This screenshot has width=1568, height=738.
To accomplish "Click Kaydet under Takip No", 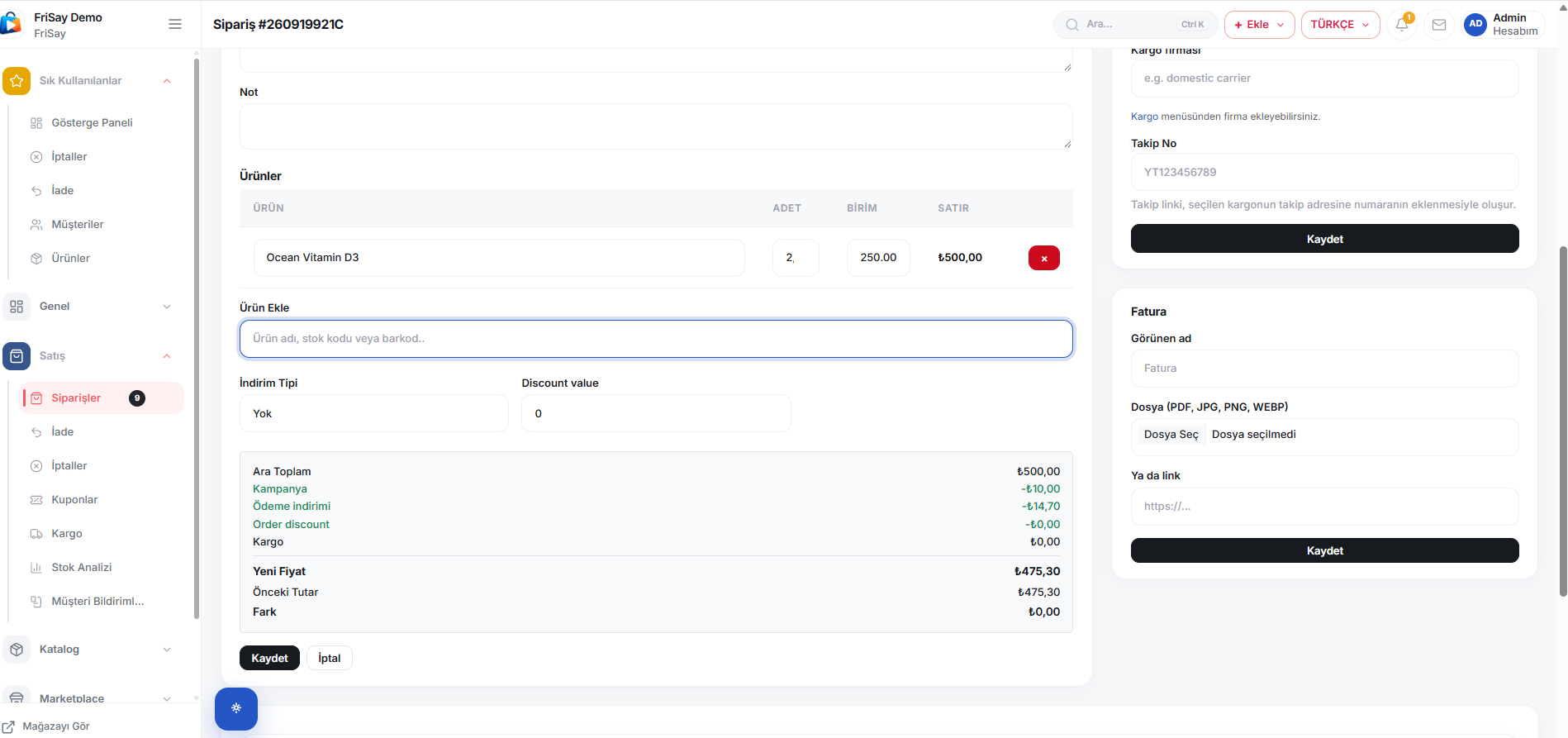I will tap(1325, 239).
